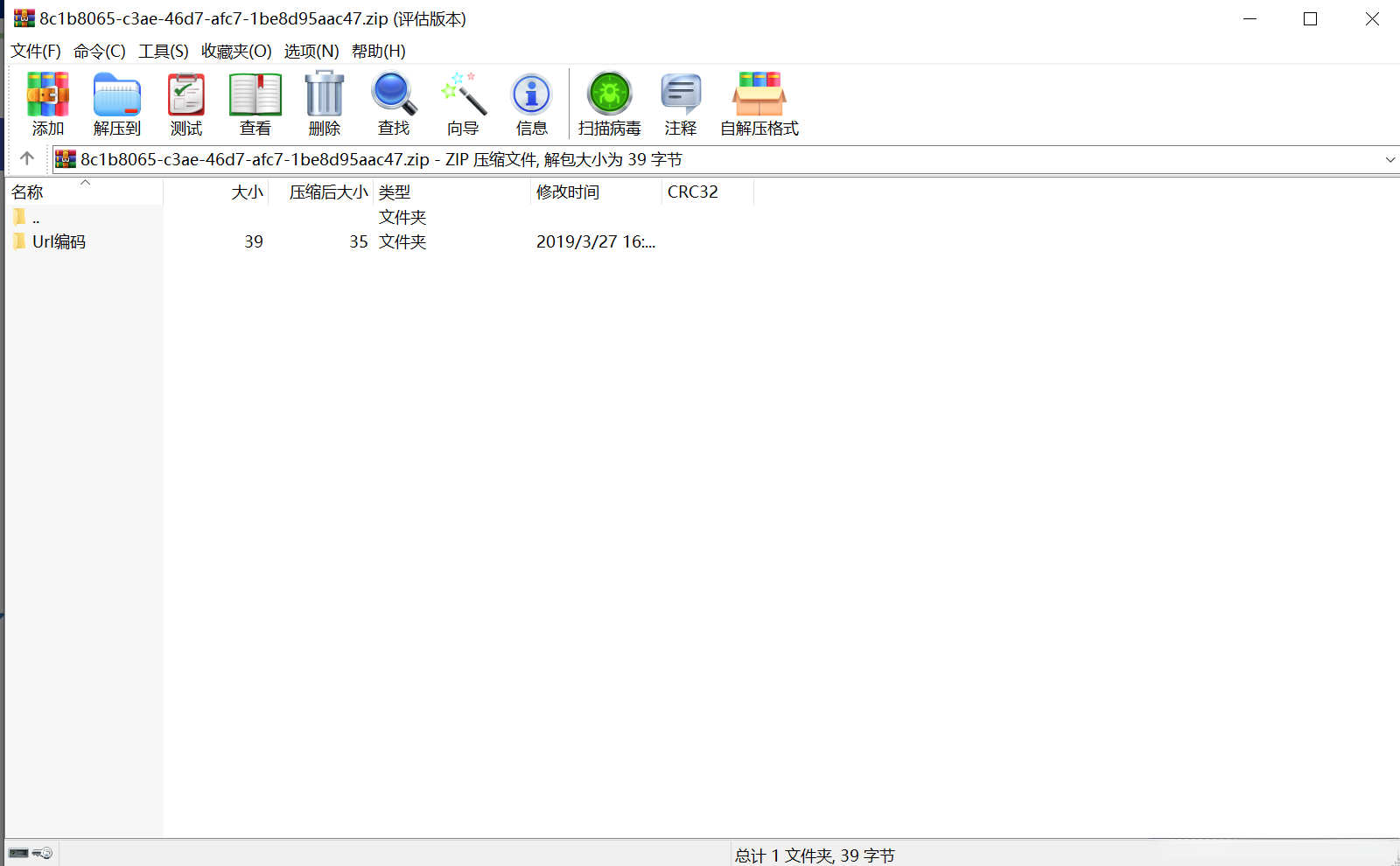Expand the address bar path dropdown
1400x866 pixels.
[1389, 159]
